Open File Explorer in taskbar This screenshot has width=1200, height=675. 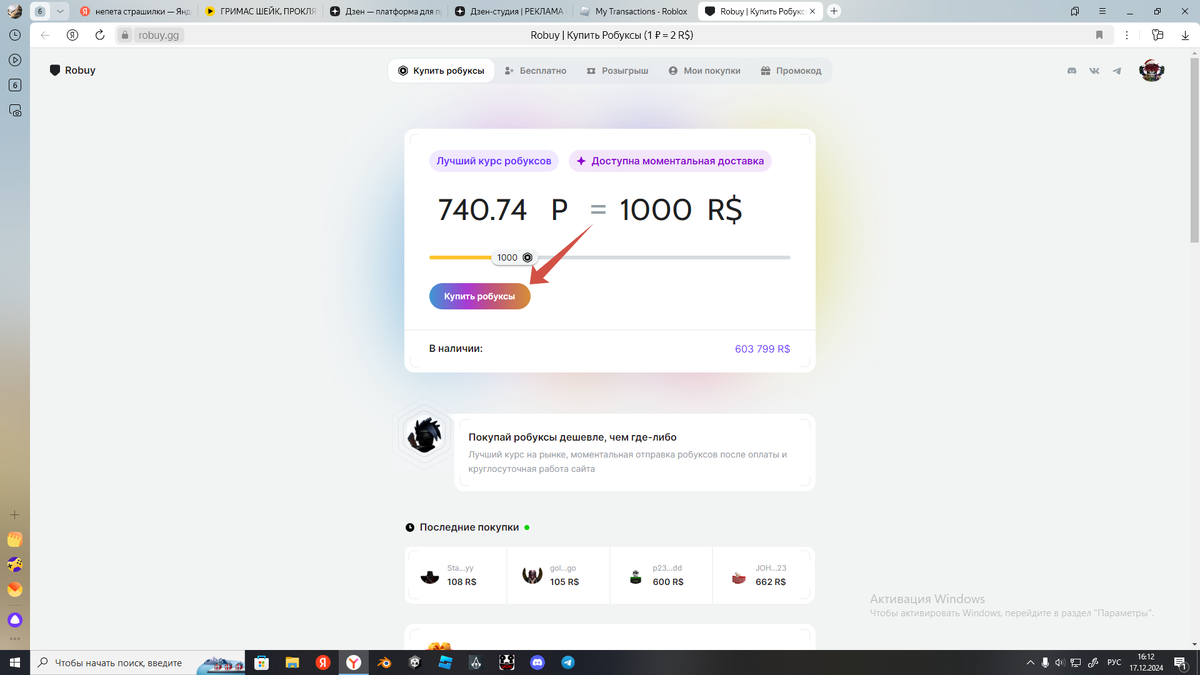(x=292, y=662)
